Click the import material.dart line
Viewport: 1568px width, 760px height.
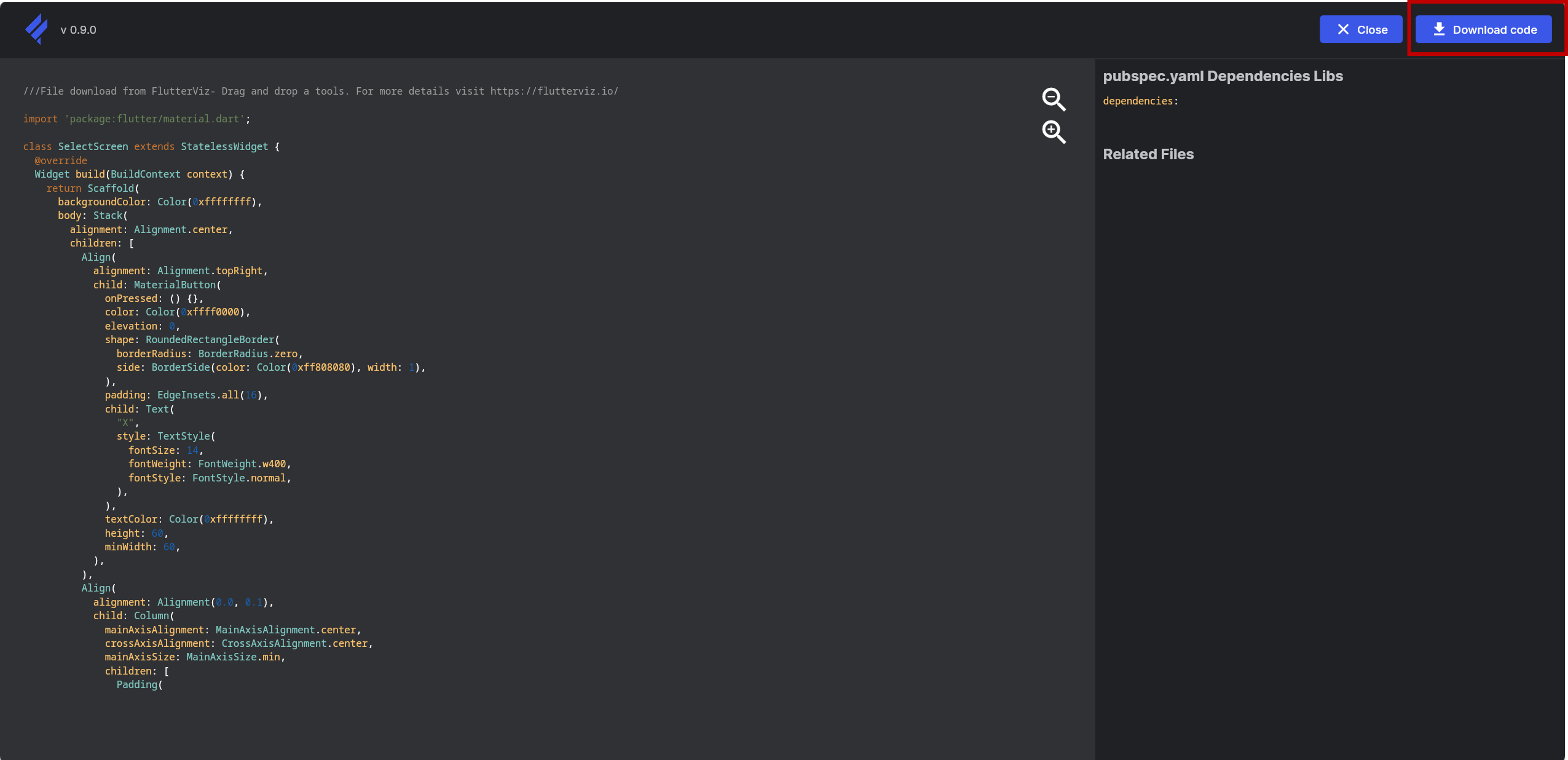137,119
